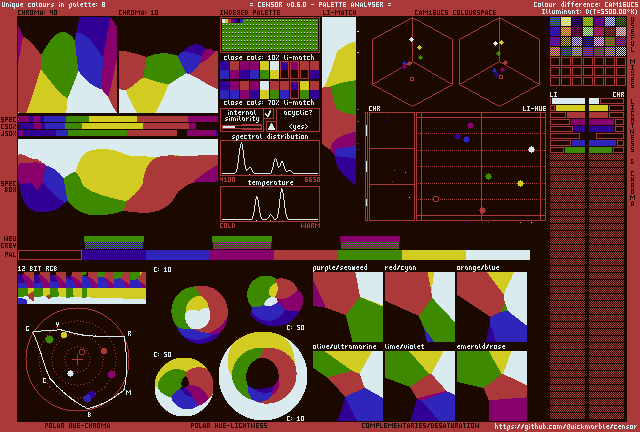640x432 pixels.
Task: Click the hollow ring marker in LI-HUE plot
Action: pos(436,199)
